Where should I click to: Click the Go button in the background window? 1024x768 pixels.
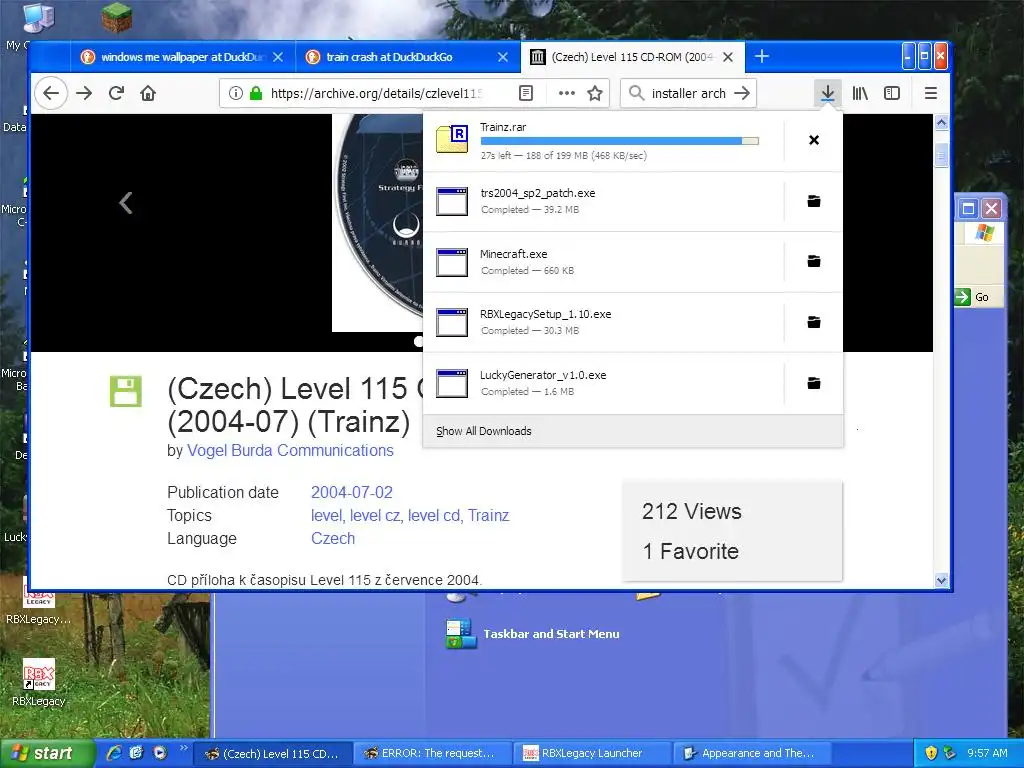[974, 297]
